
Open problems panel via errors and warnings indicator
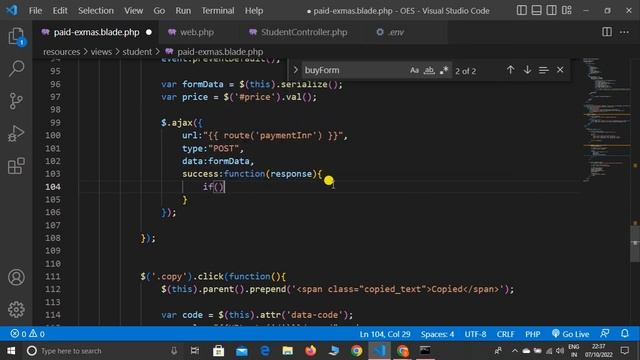(x=27, y=334)
